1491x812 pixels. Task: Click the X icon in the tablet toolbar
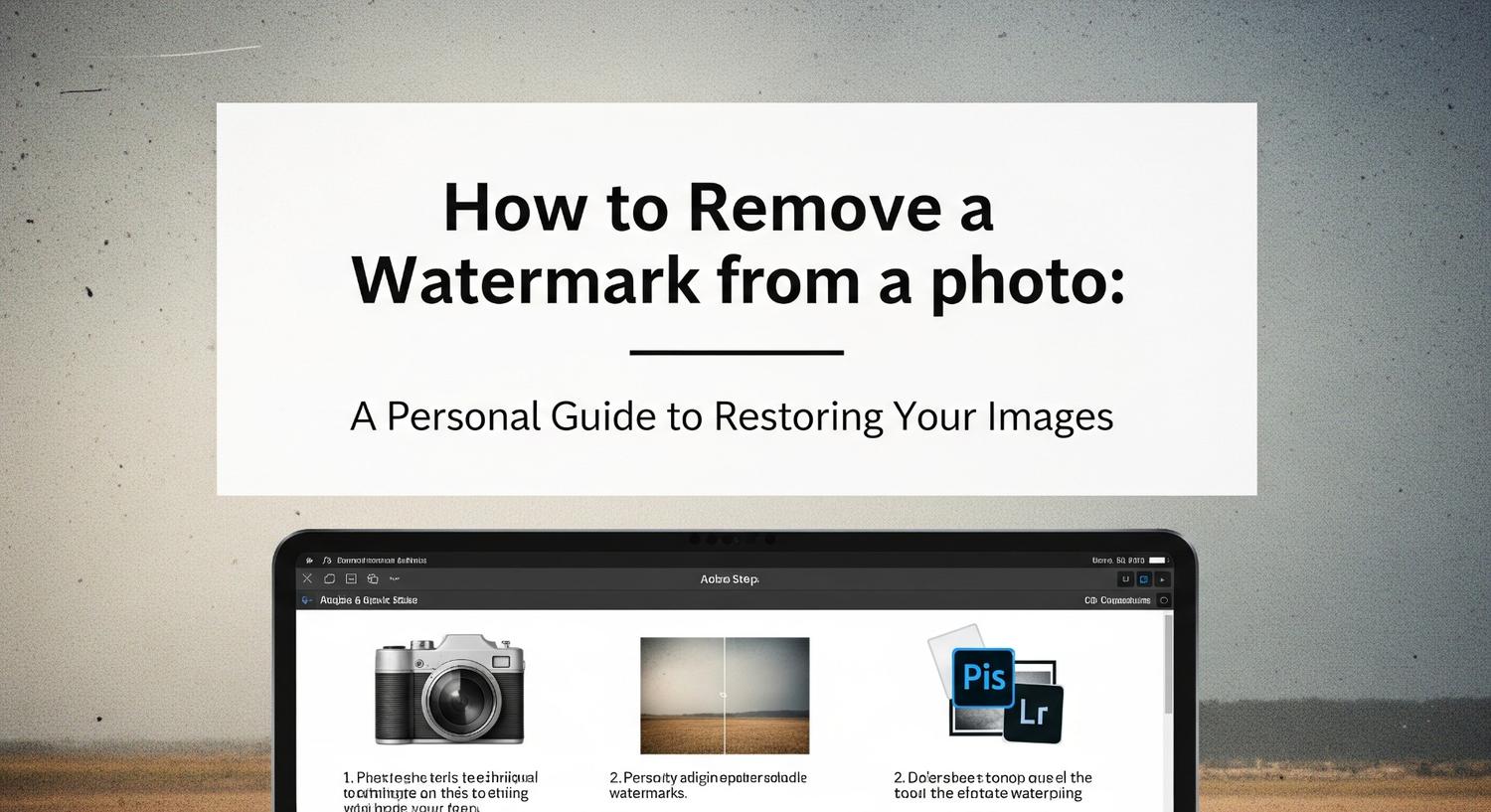pos(307,578)
